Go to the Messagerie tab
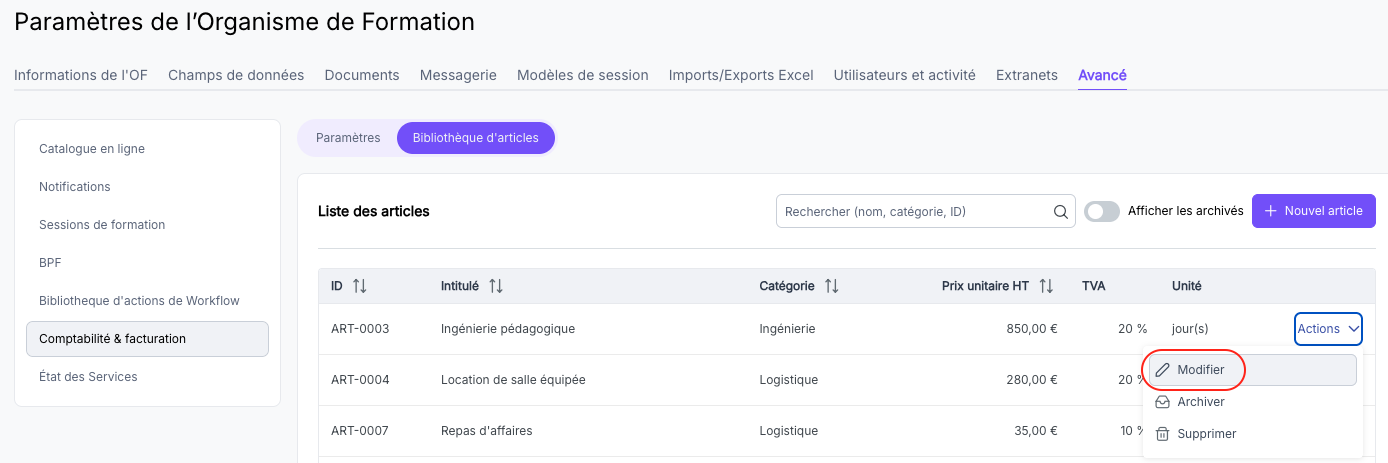The image size is (1388, 463). coord(458,75)
